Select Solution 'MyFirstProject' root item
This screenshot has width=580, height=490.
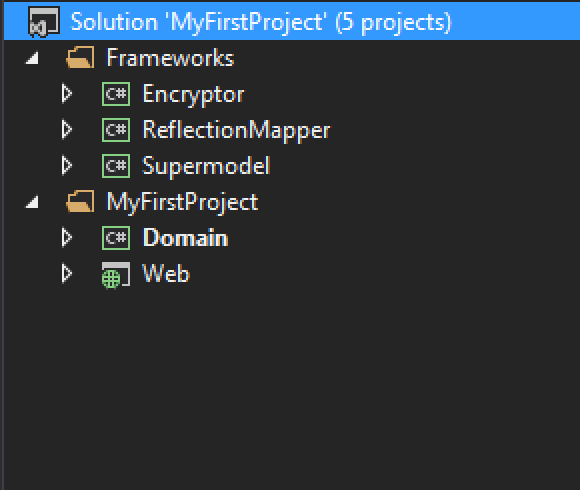coord(292,22)
